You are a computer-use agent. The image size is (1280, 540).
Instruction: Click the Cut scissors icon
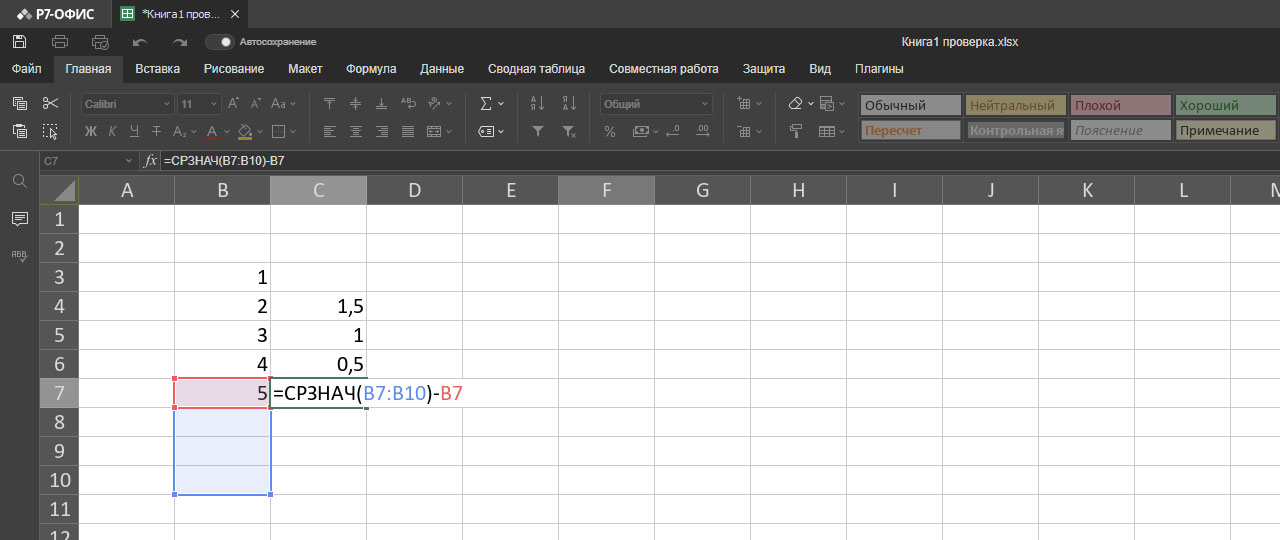click(51, 103)
